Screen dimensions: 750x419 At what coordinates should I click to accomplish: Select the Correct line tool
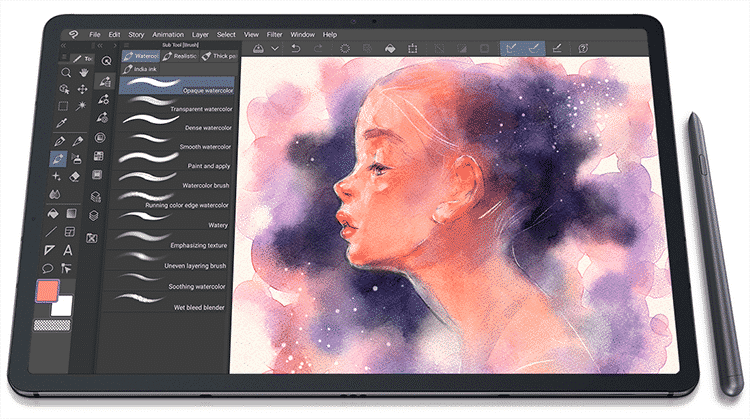66,268
